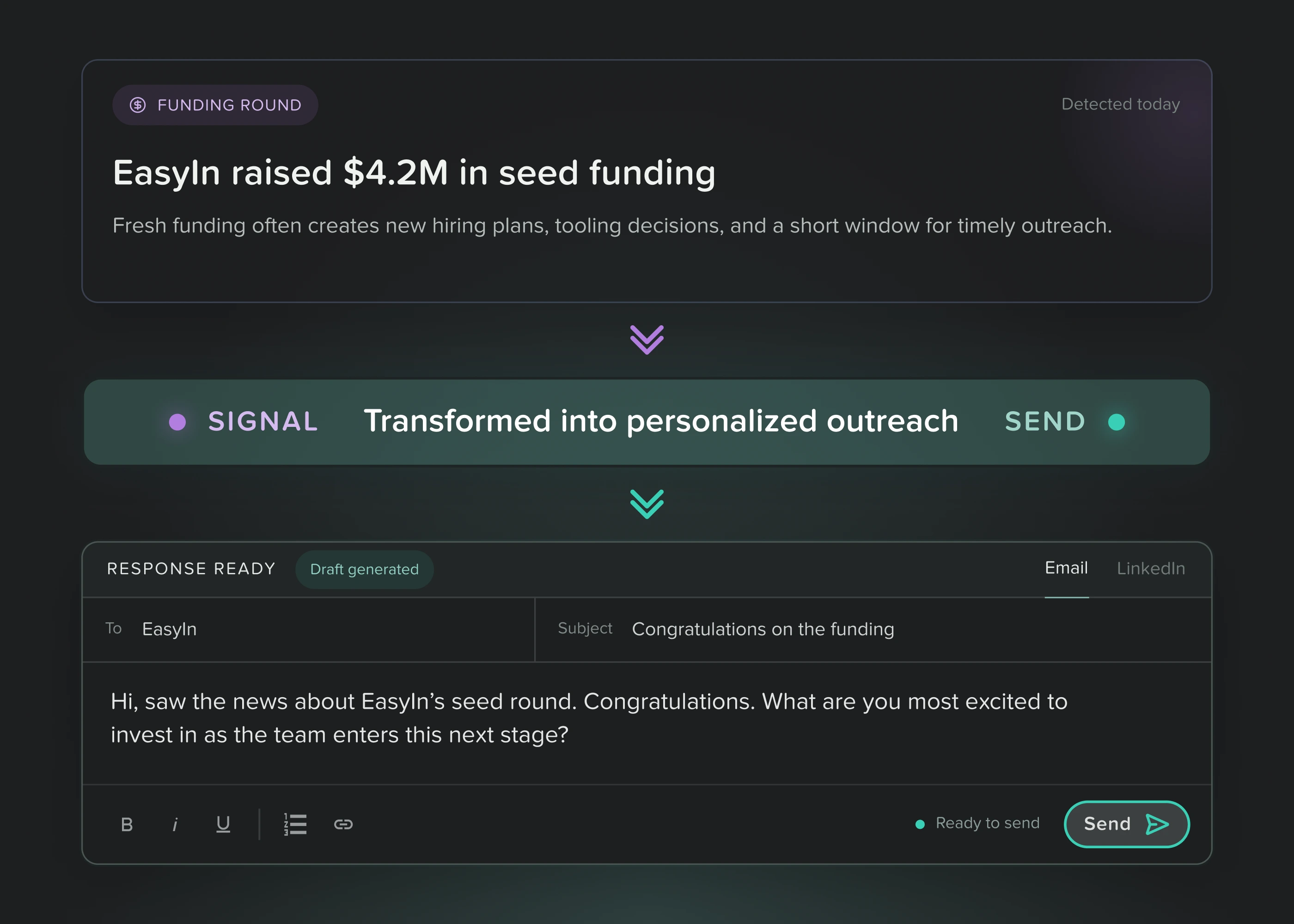Insert a numbered list

coord(295,824)
